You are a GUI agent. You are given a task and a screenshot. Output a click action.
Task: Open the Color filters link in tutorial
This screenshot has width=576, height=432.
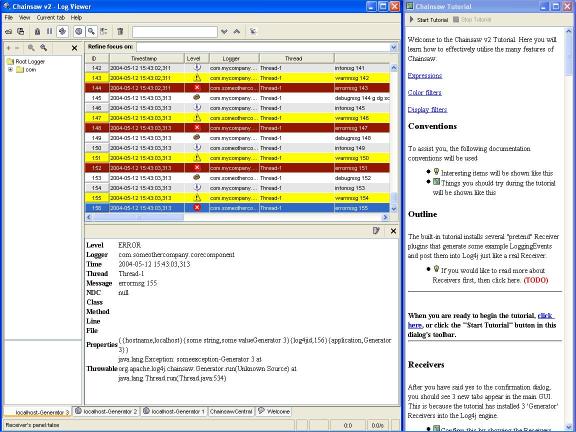pos(425,93)
